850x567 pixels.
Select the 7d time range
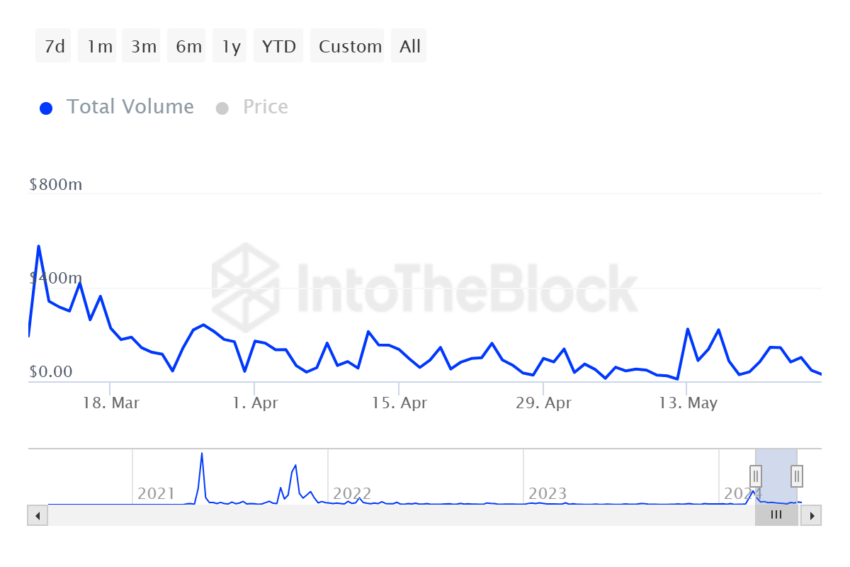pyautogui.click(x=53, y=46)
